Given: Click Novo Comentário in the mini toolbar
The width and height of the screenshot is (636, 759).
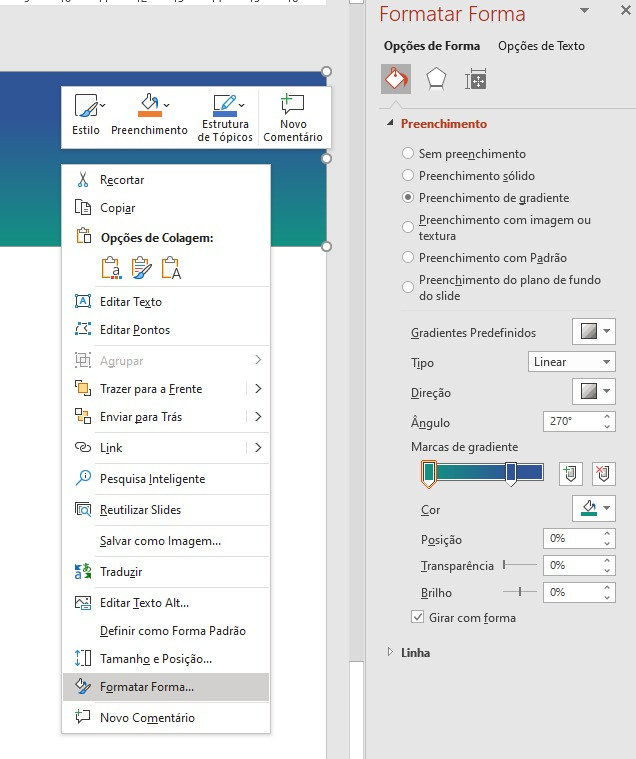Looking at the screenshot, I should [x=293, y=118].
